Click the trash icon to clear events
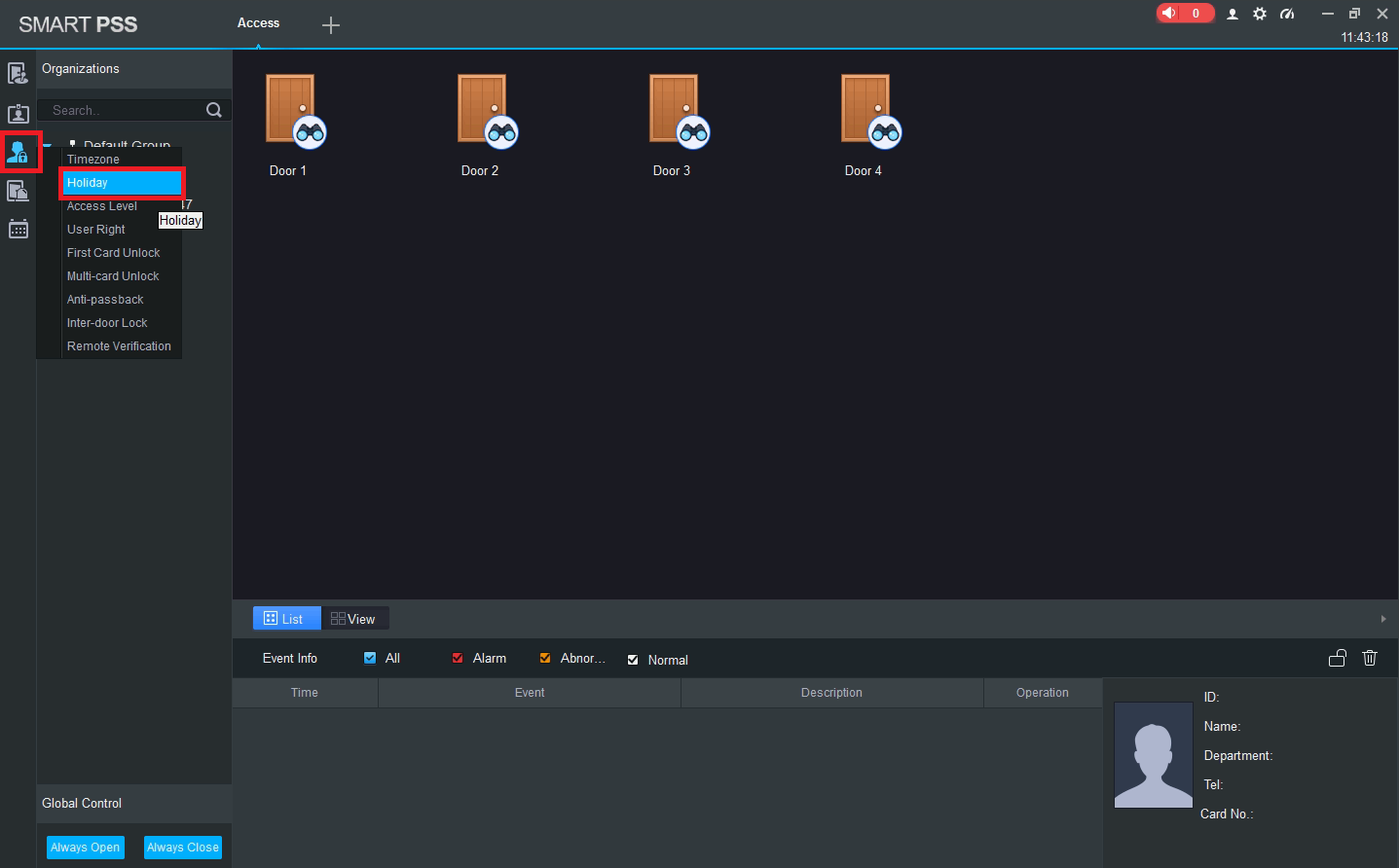Image resolution: width=1399 pixels, height=868 pixels. click(x=1370, y=659)
